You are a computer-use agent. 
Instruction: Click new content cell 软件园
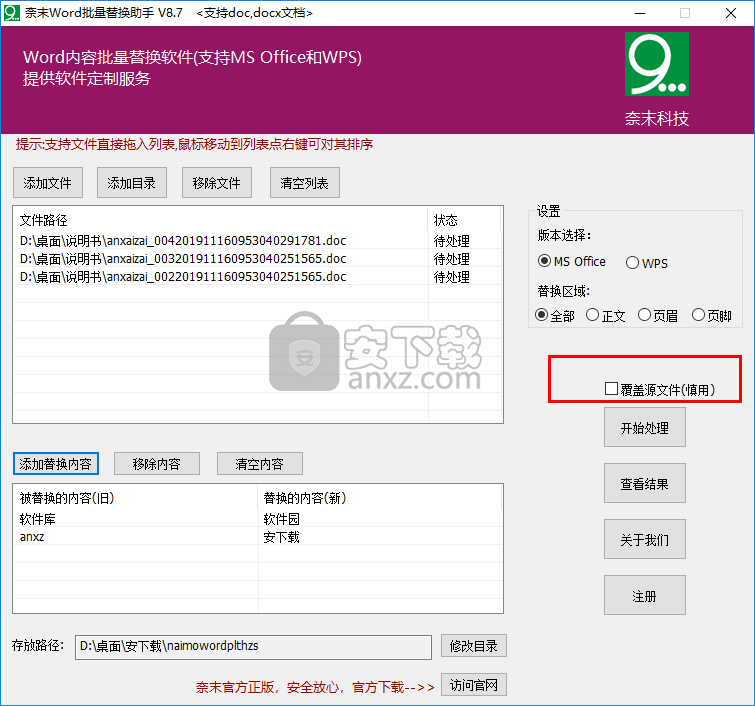[282, 519]
